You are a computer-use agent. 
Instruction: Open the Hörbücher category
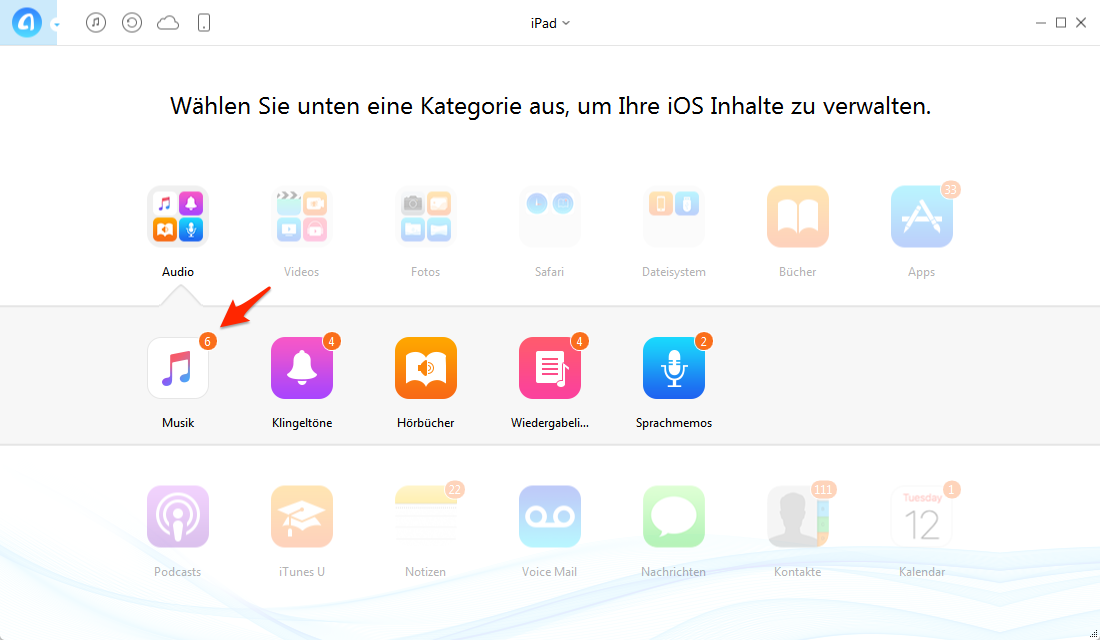(x=426, y=368)
